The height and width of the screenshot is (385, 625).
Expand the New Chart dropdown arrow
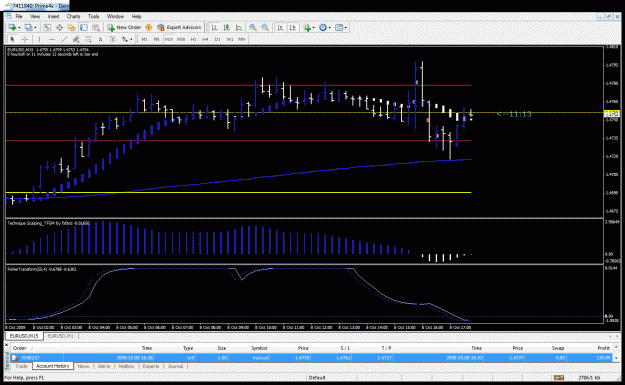click(x=19, y=28)
